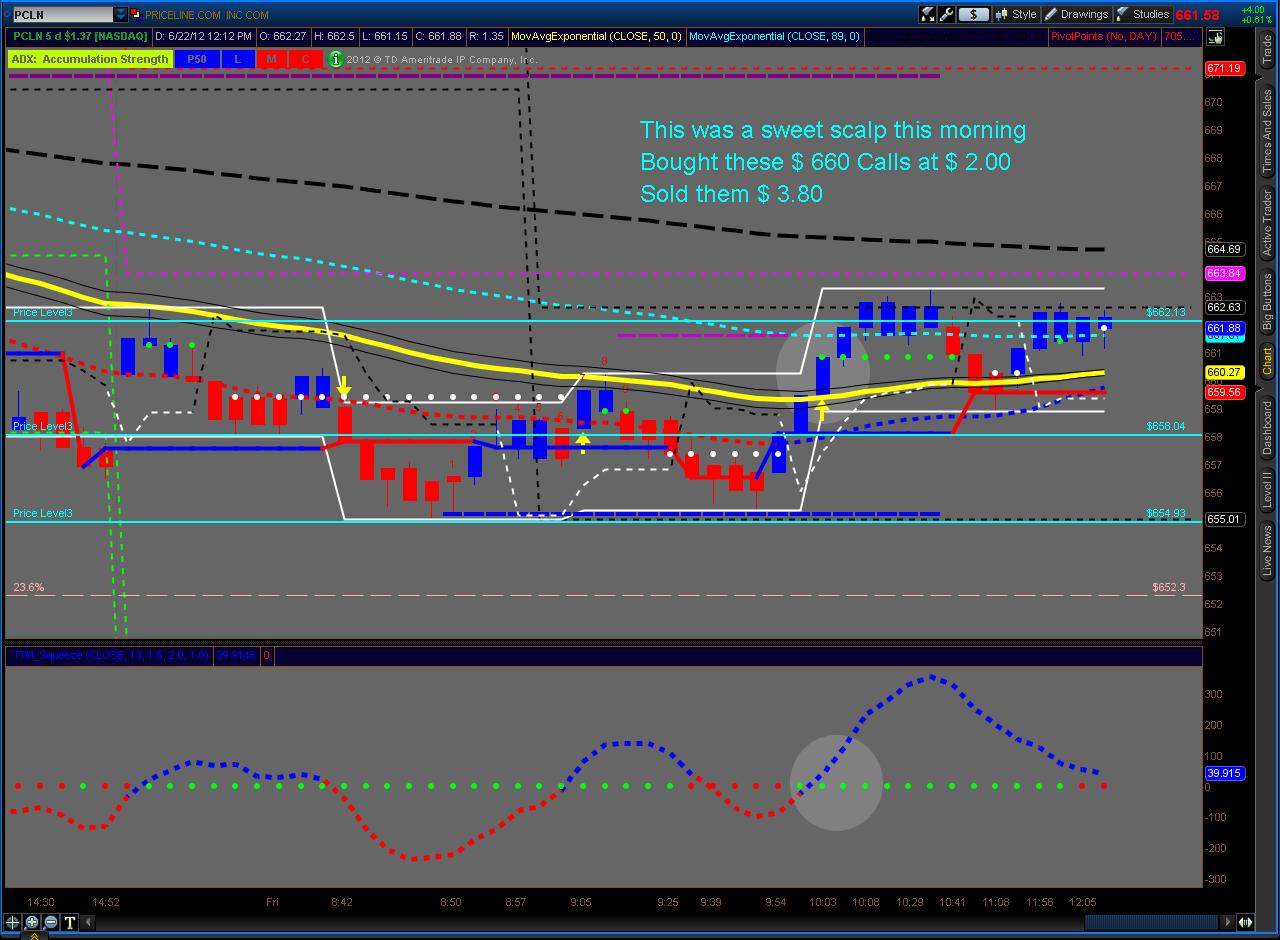The height and width of the screenshot is (940, 1280).
Task: Click the 655.01 price axis label
Action: click(x=1224, y=519)
